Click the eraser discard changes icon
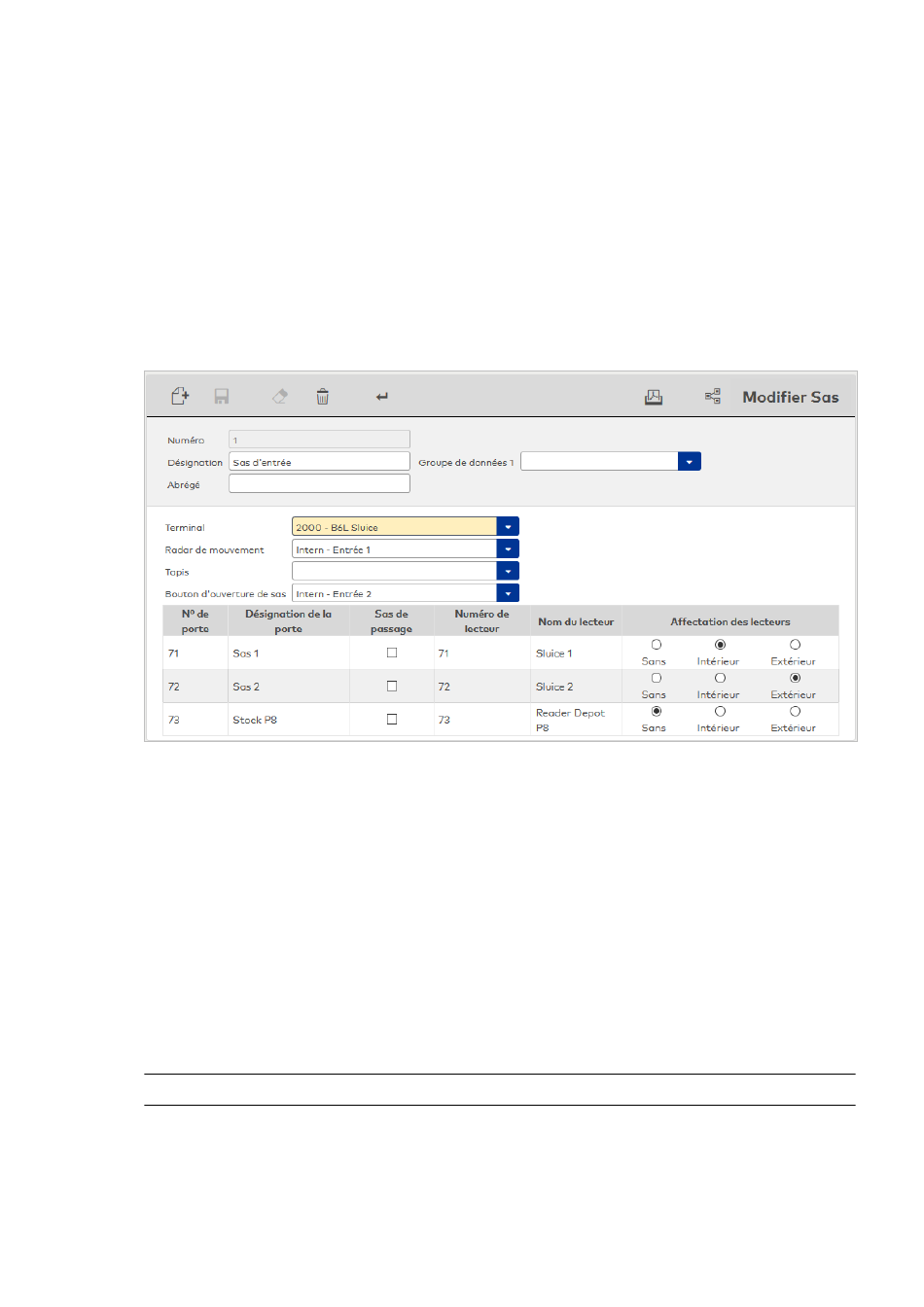 click(x=280, y=397)
